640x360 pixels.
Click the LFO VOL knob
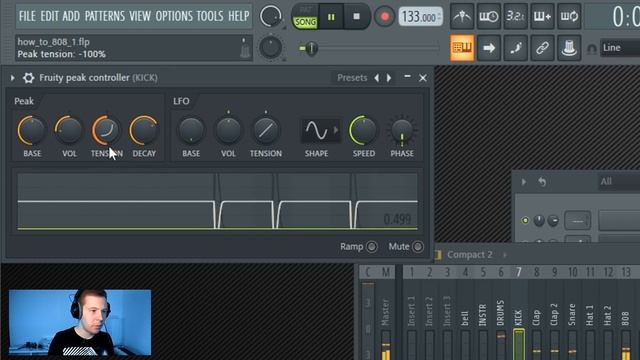click(x=229, y=131)
